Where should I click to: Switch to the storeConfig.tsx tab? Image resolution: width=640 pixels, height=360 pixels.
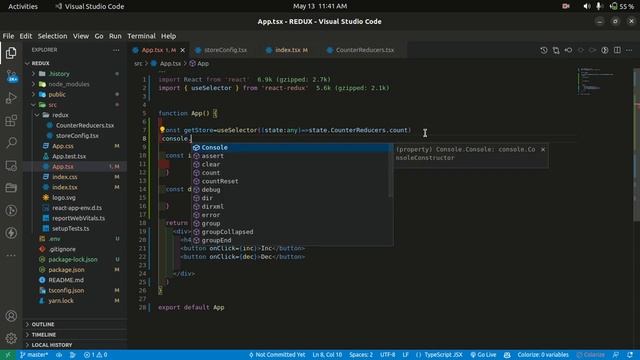click(225, 50)
